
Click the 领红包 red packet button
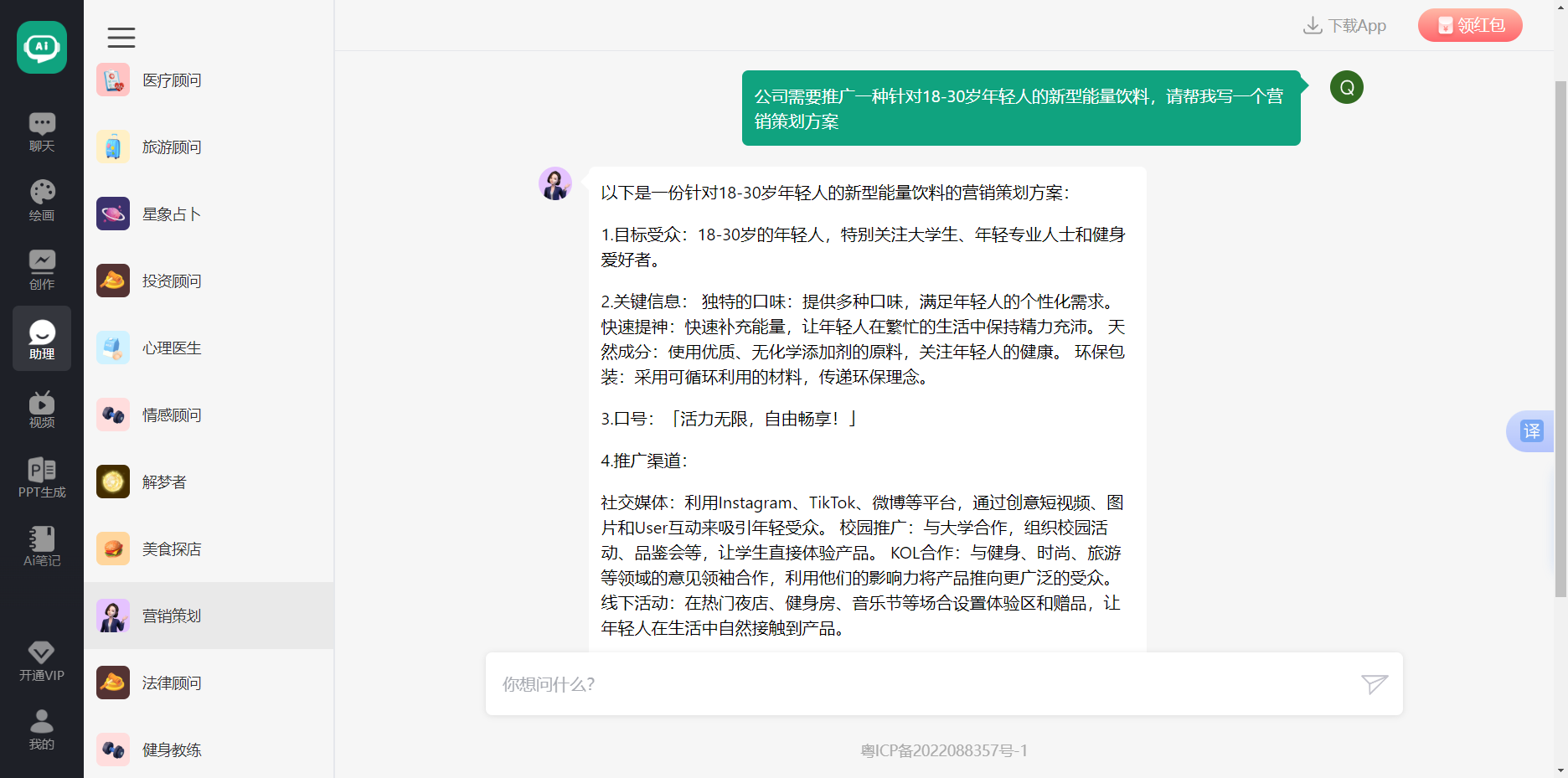click(1470, 25)
